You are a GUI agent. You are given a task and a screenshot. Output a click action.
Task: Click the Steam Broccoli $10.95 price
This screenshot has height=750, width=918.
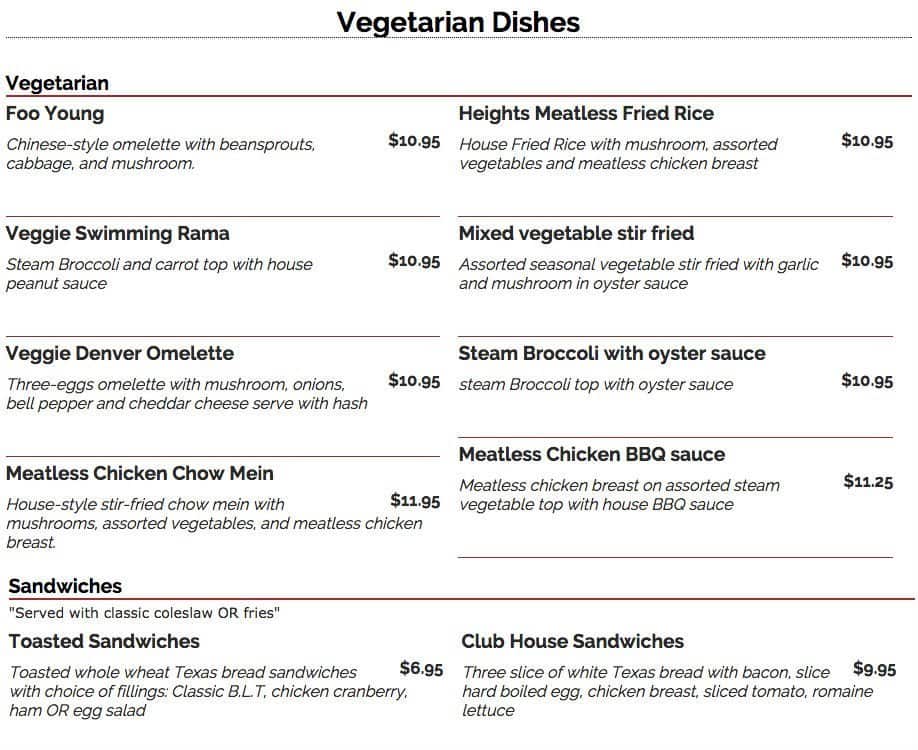[867, 381]
